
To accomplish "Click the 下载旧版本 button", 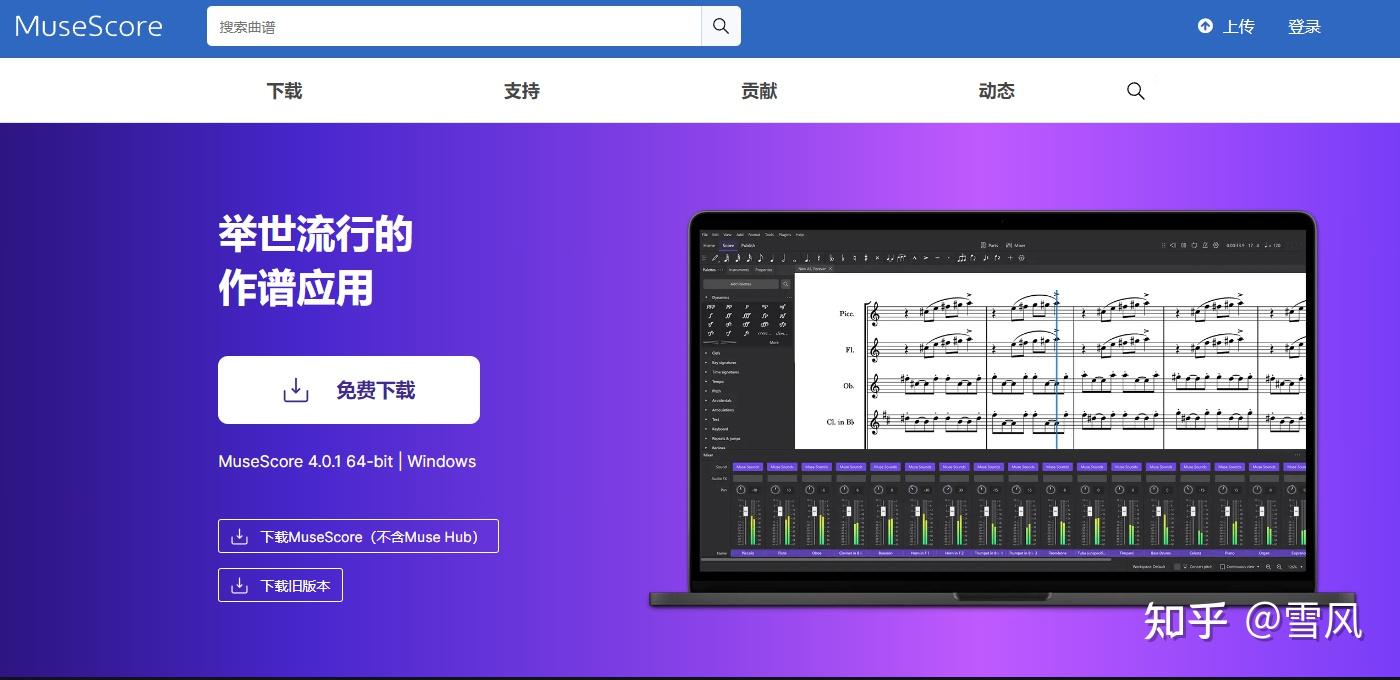I will point(280,585).
